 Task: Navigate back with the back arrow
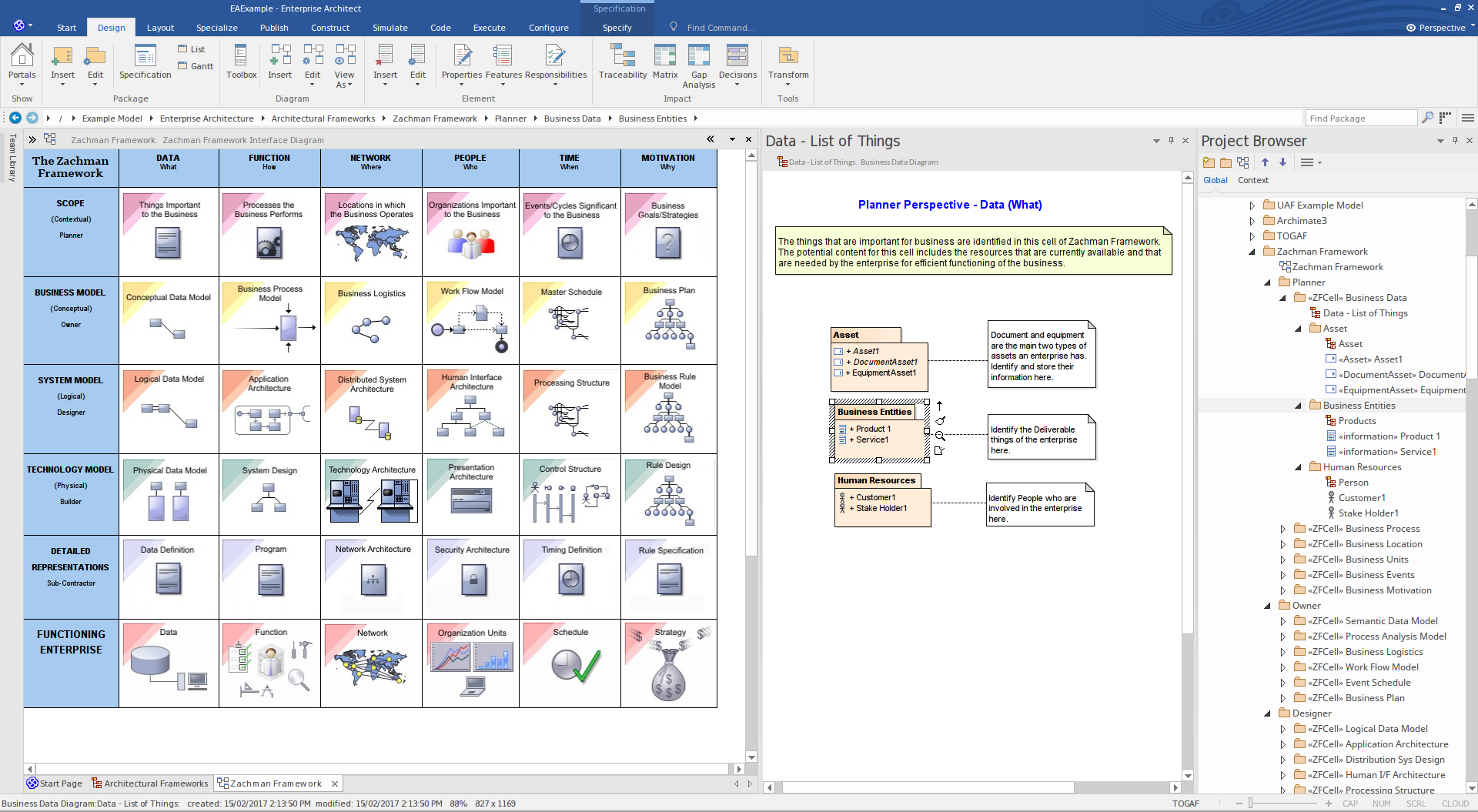[x=15, y=118]
